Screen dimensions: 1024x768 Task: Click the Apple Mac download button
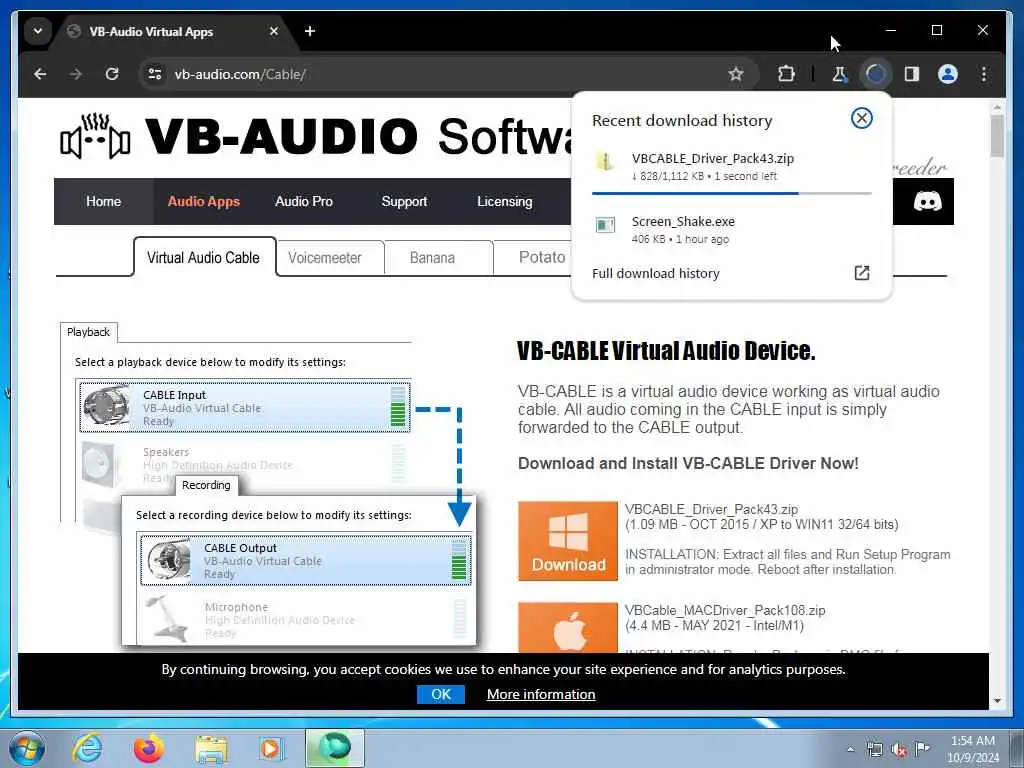click(x=568, y=628)
